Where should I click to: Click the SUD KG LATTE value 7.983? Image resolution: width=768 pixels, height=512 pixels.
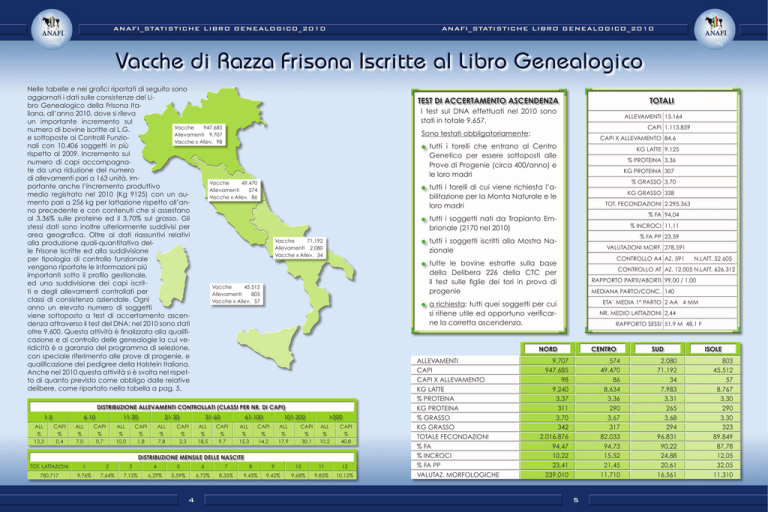click(x=668, y=389)
